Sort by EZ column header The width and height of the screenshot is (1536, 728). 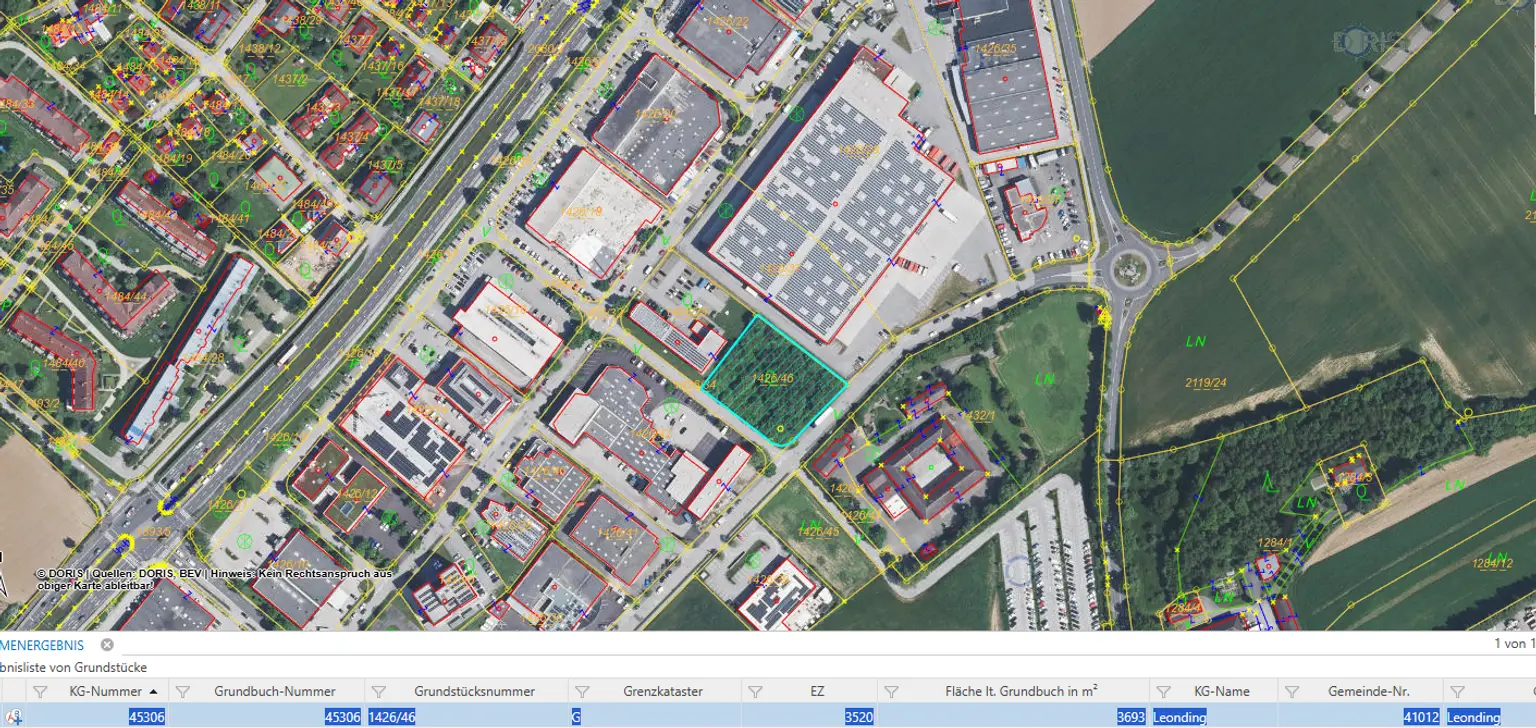[817, 691]
